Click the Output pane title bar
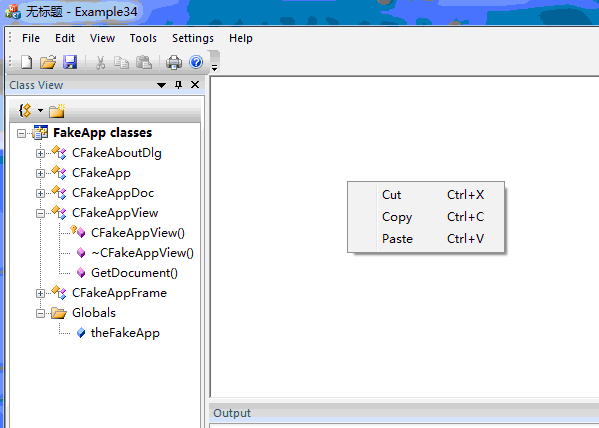This screenshot has height=428, width=599. pyautogui.click(x=404, y=413)
